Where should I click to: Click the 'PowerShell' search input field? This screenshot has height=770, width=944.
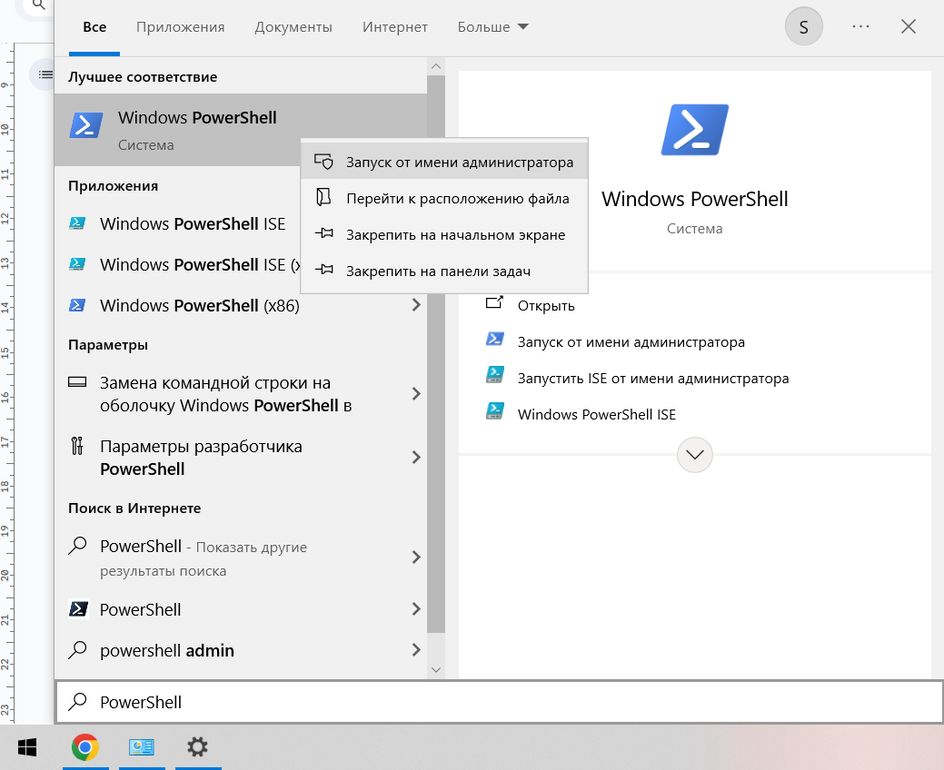[x=500, y=702]
